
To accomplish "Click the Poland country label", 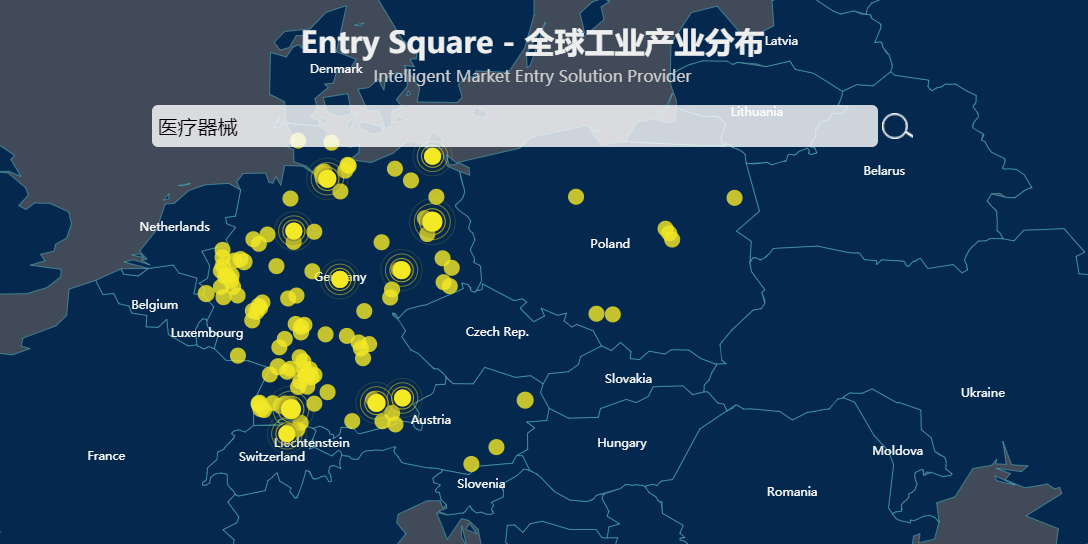I will (610, 244).
